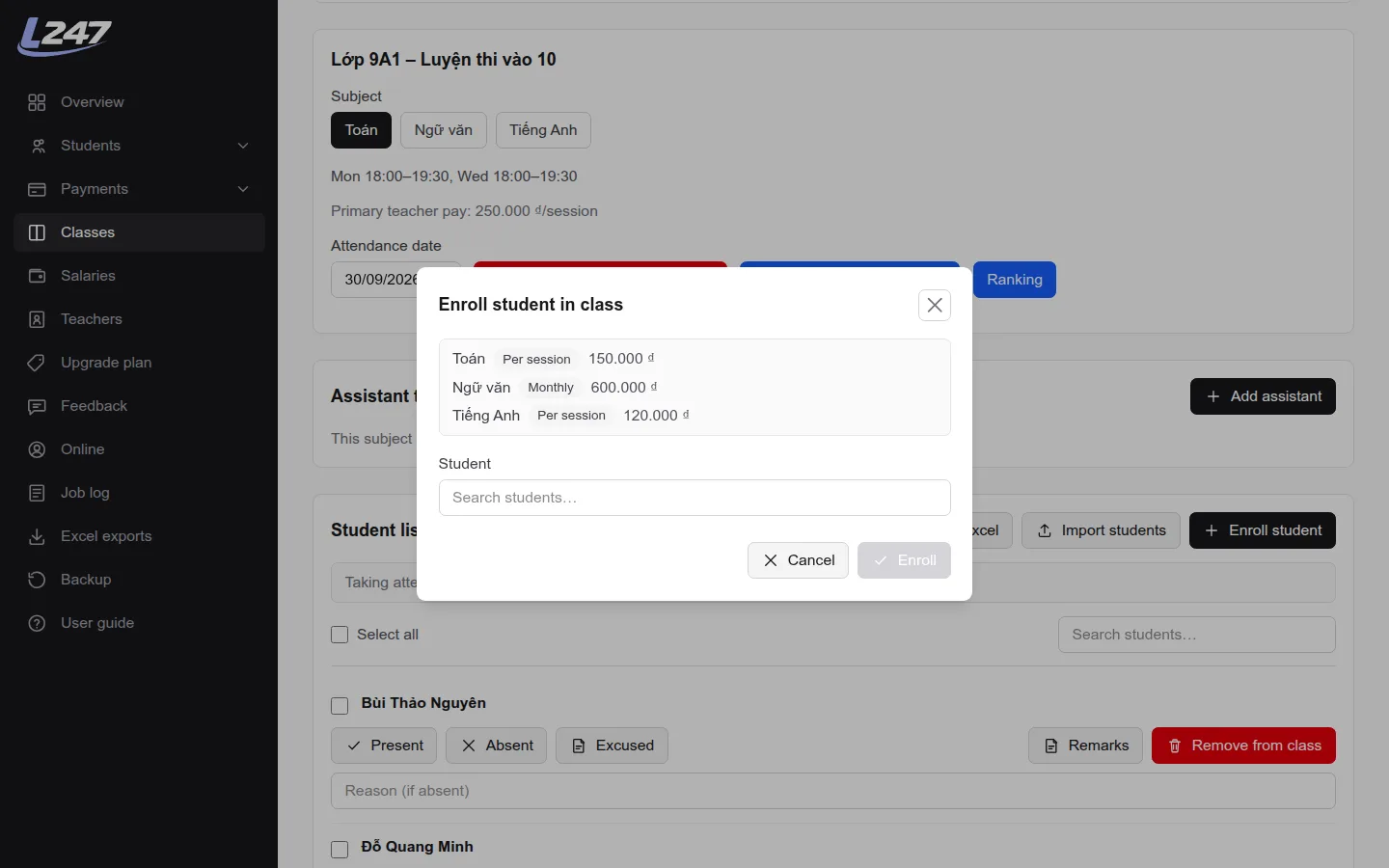
Task: Mark Bùi Thảo Nguyên as Excused
Action: (612, 746)
